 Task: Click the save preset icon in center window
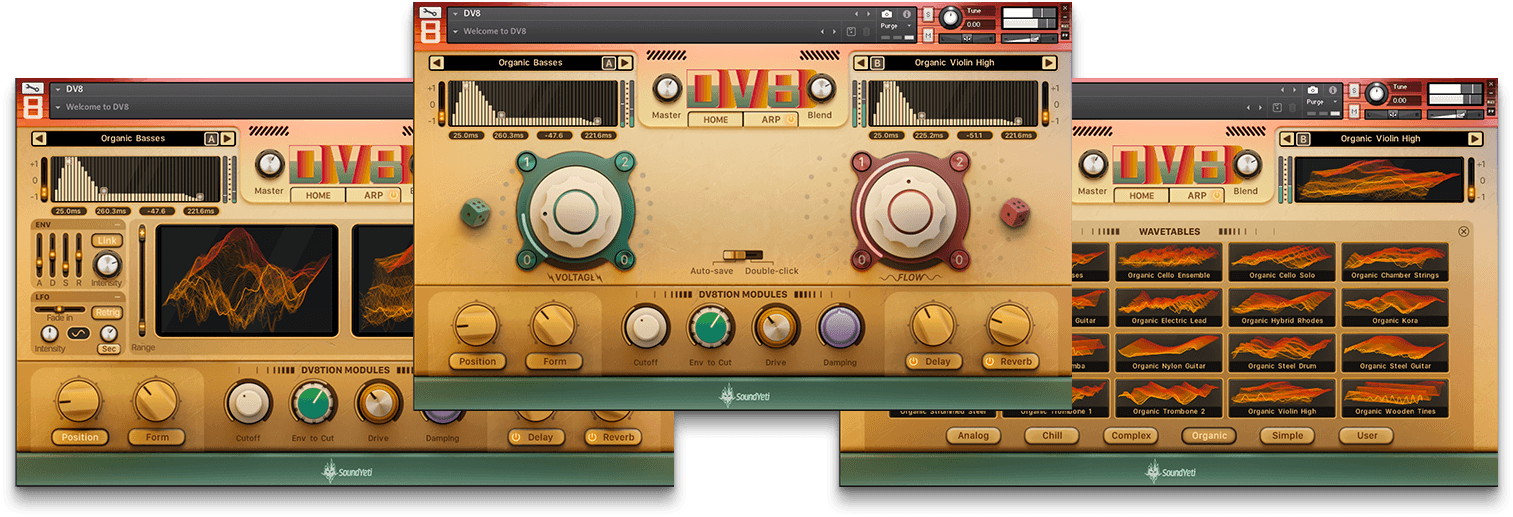tap(851, 31)
